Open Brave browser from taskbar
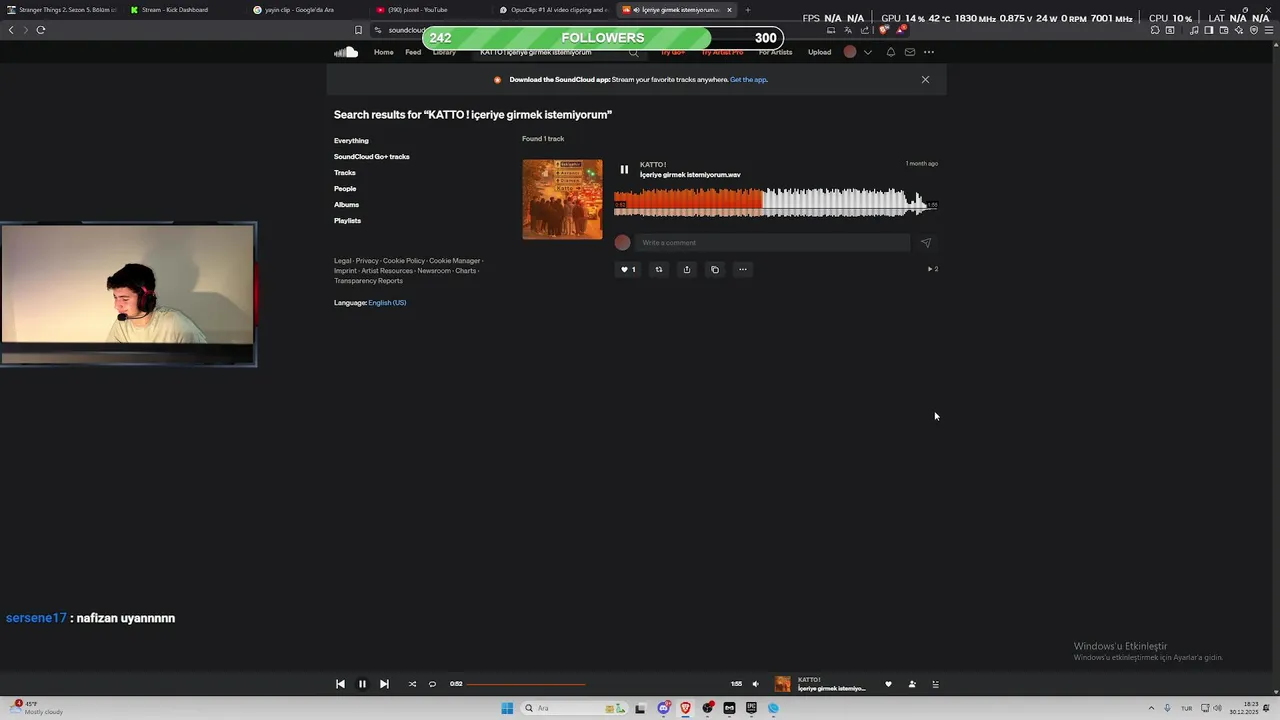This screenshot has width=1280, height=720. [x=686, y=708]
